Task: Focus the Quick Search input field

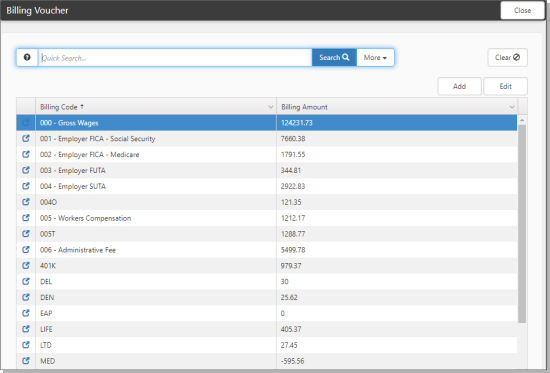Action: coord(175,58)
